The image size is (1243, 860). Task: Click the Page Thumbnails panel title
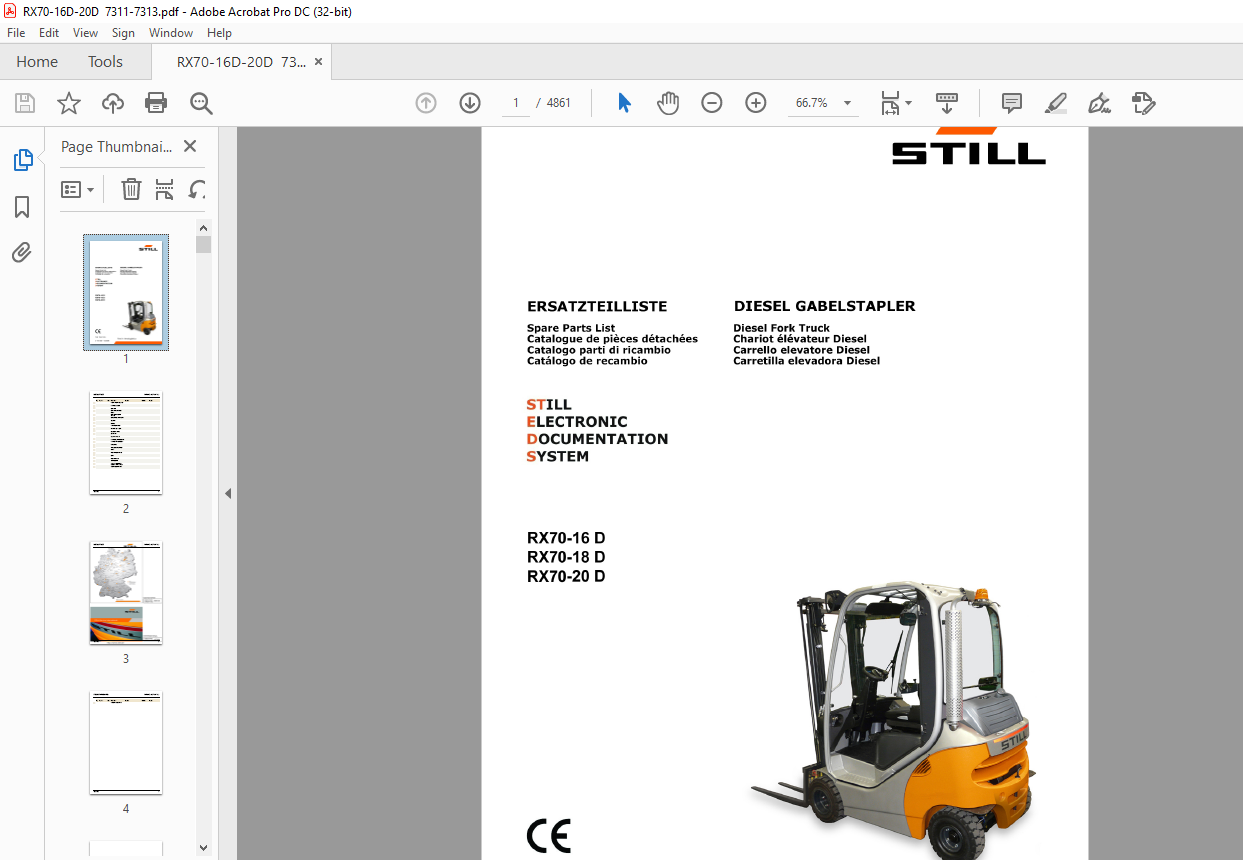pos(117,146)
